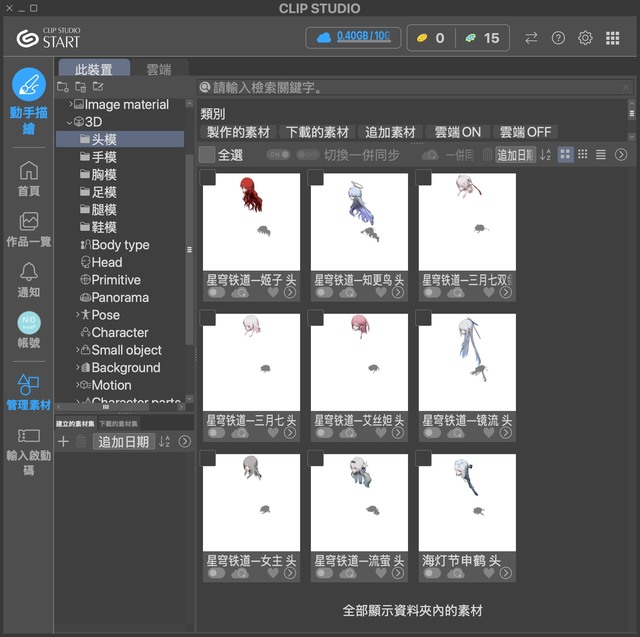Toggle sort order A-Z icon in toolbar

545,155
